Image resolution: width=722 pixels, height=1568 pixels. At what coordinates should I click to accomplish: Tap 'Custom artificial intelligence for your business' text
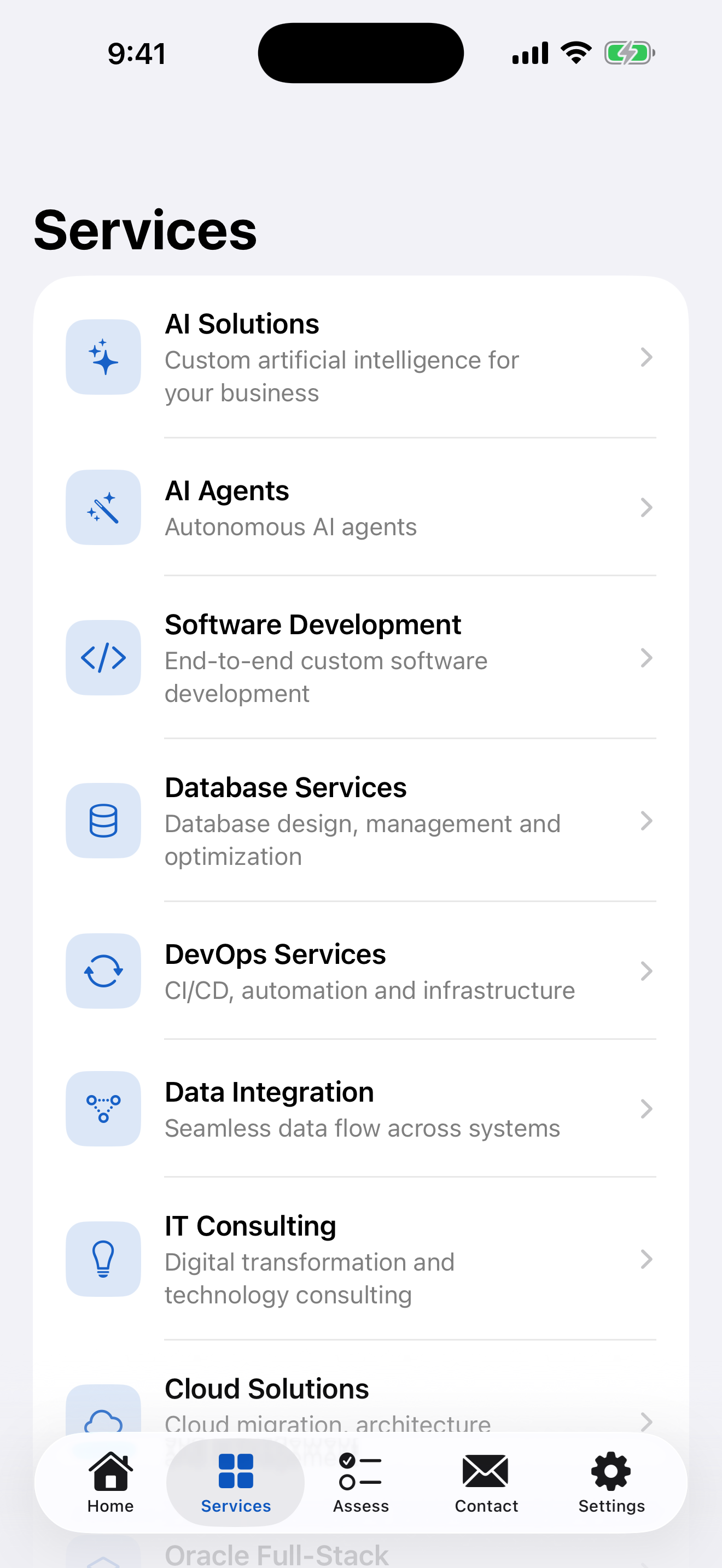tap(341, 377)
